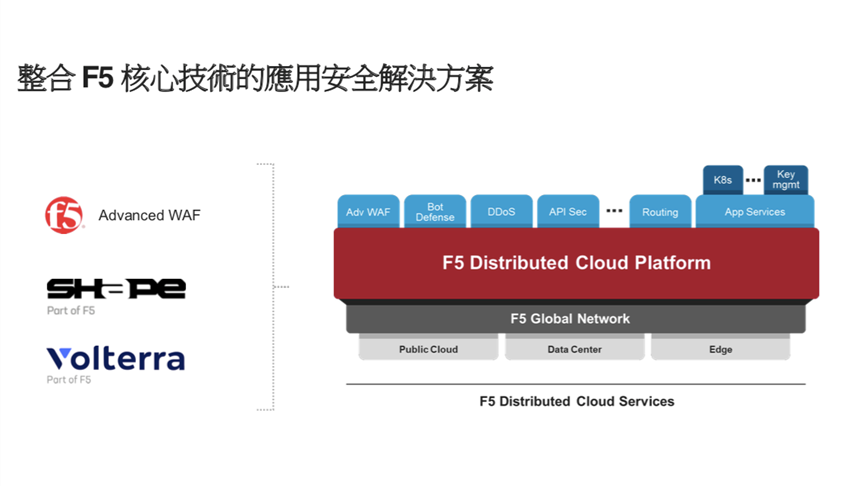Select the Data Center box
864x486 pixels.
(574, 349)
